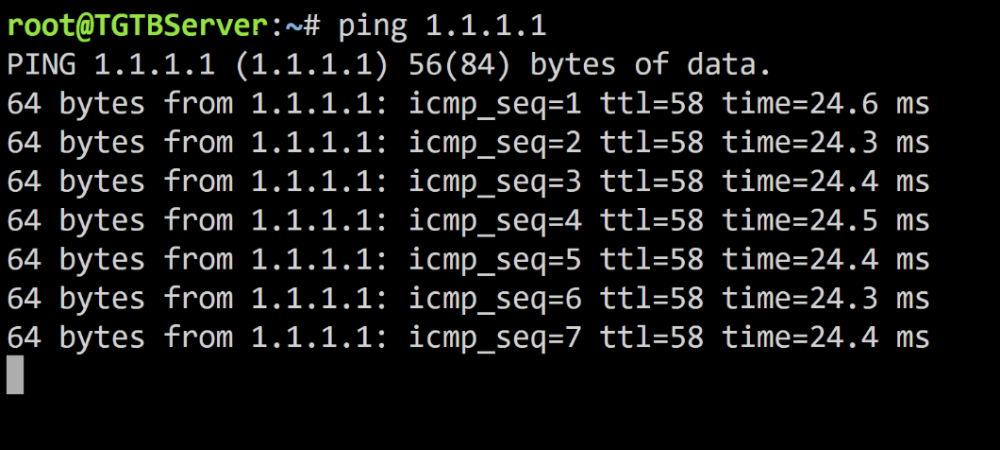
Task: Click the time=24.5 ms value
Action: click(x=826, y=221)
